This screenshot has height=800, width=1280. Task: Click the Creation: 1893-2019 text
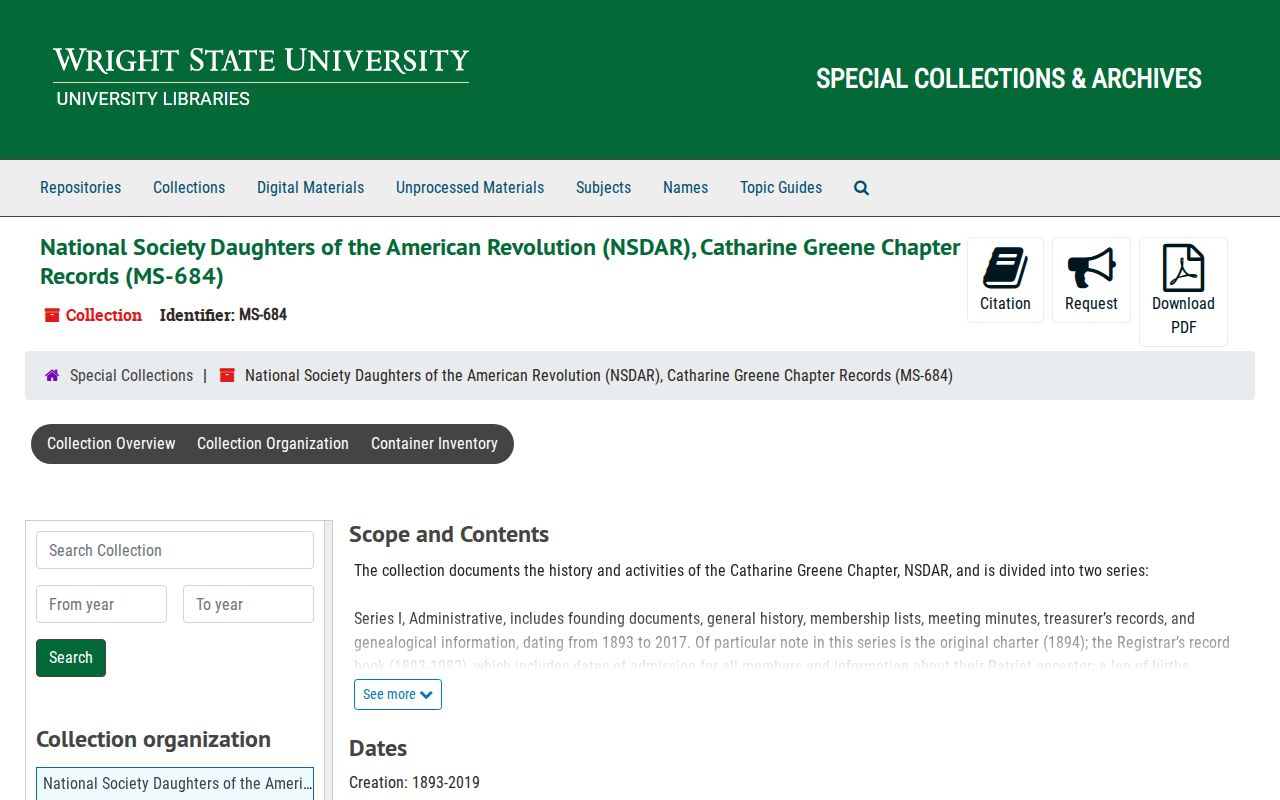click(414, 783)
